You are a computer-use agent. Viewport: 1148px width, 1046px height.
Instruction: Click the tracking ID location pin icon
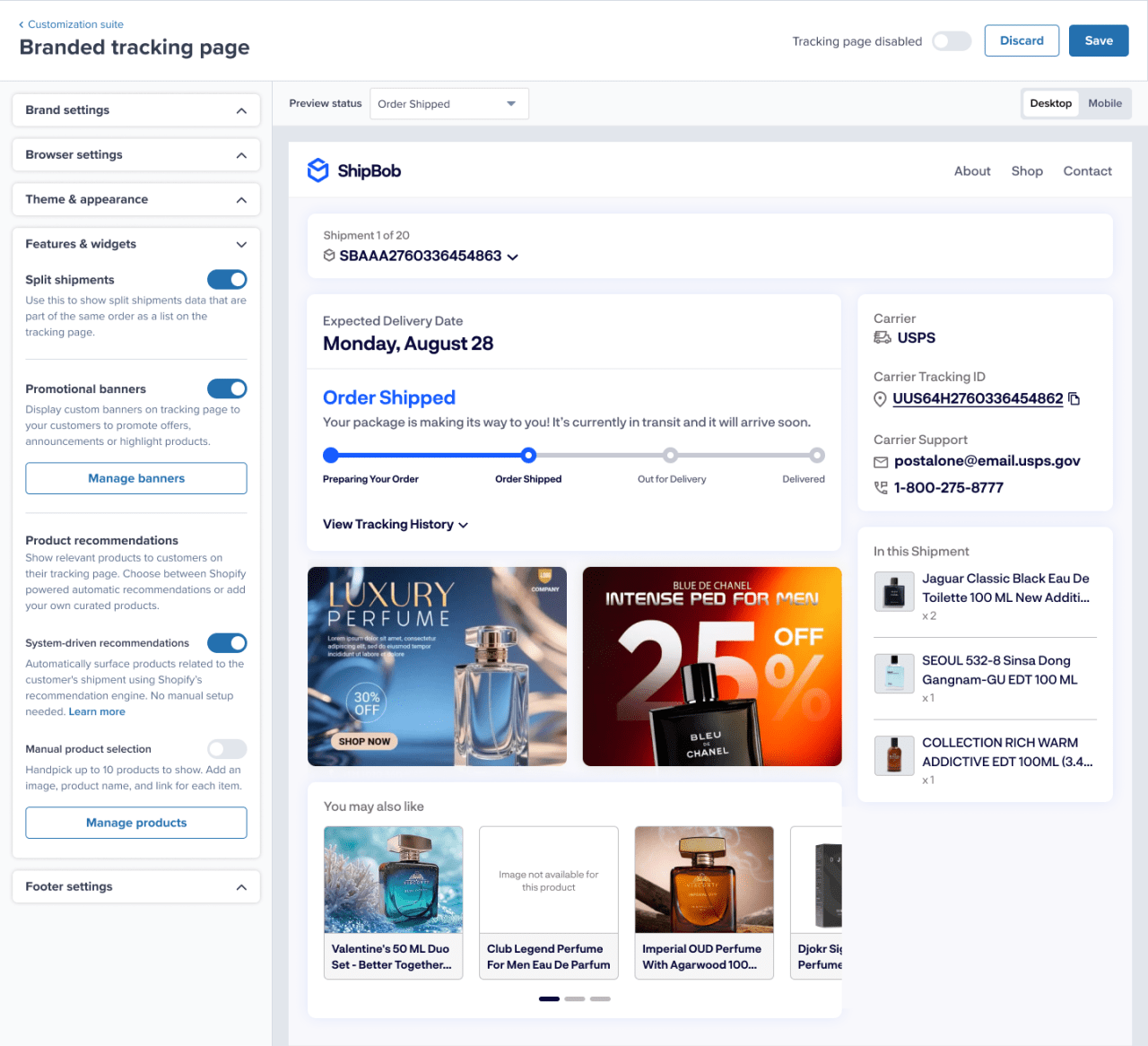click(x=880, y=399)
